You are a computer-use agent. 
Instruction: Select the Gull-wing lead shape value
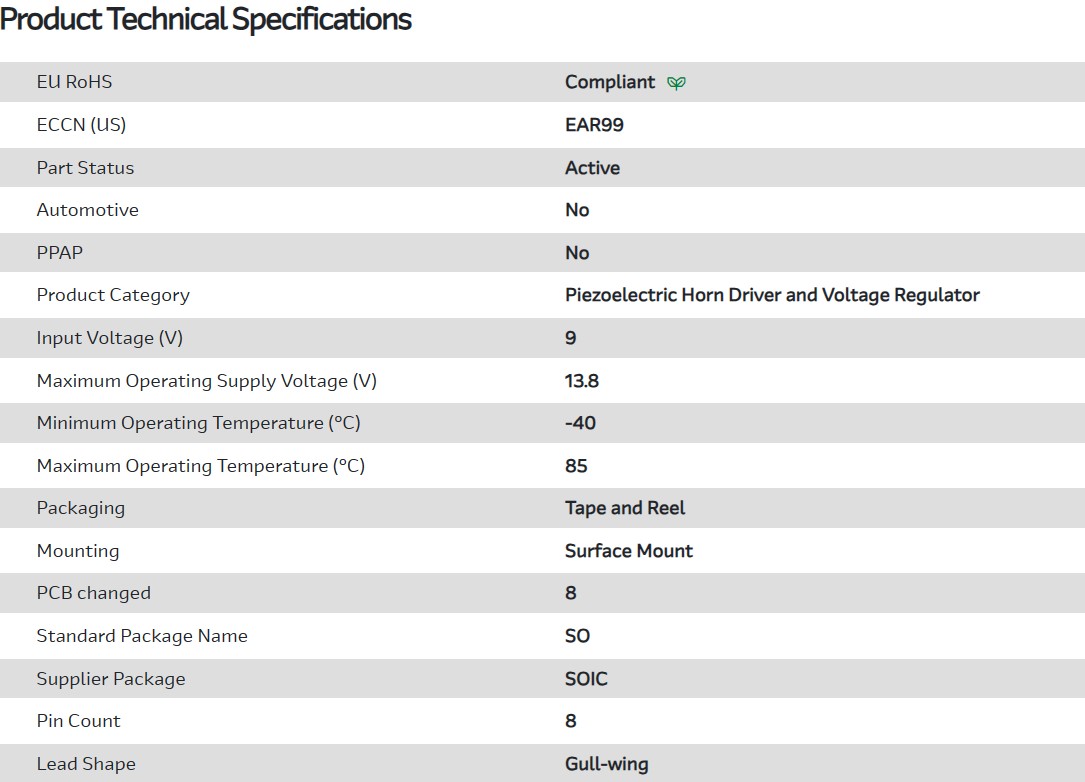(606, 764)
